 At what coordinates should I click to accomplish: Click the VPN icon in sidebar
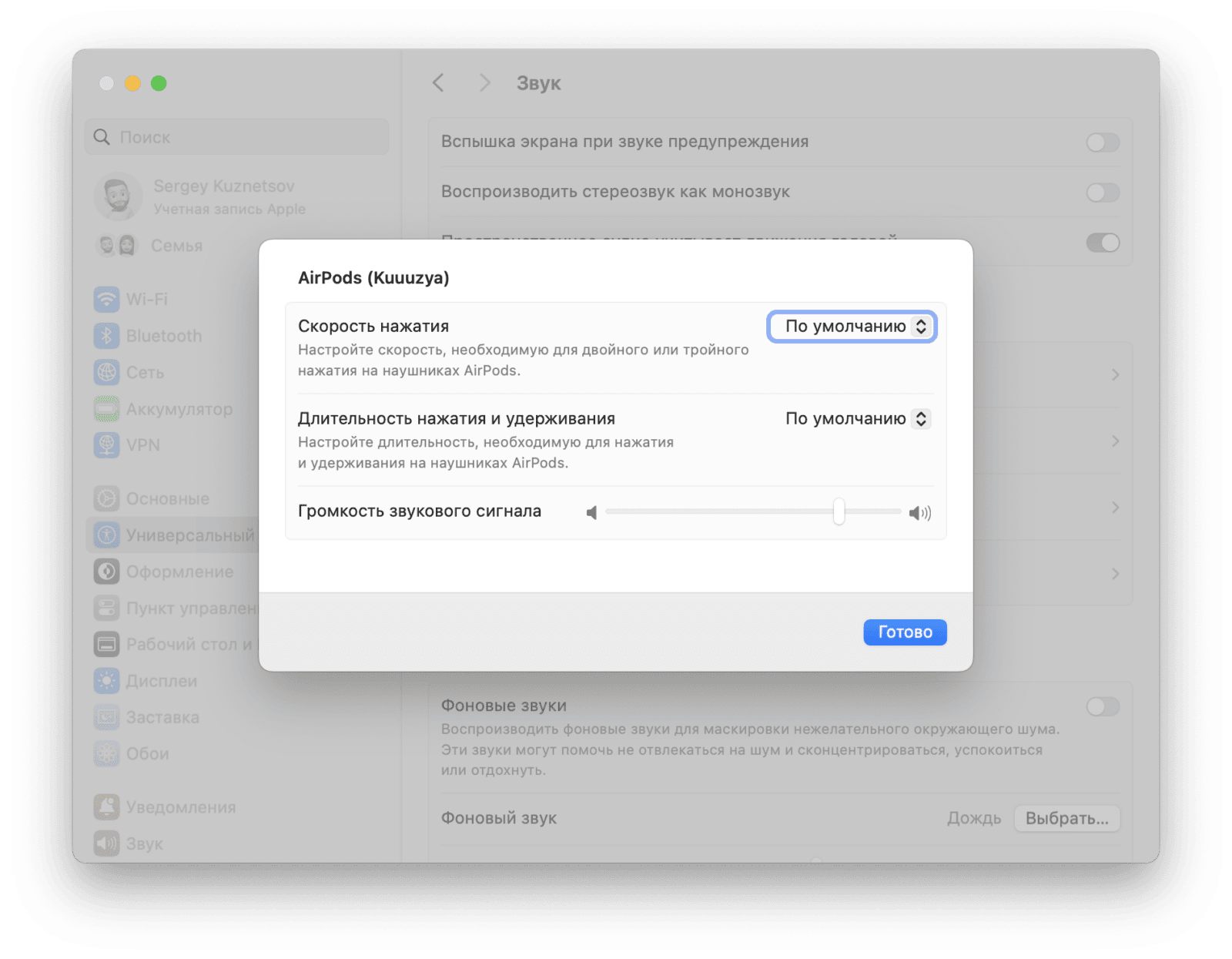pos(106,445)
